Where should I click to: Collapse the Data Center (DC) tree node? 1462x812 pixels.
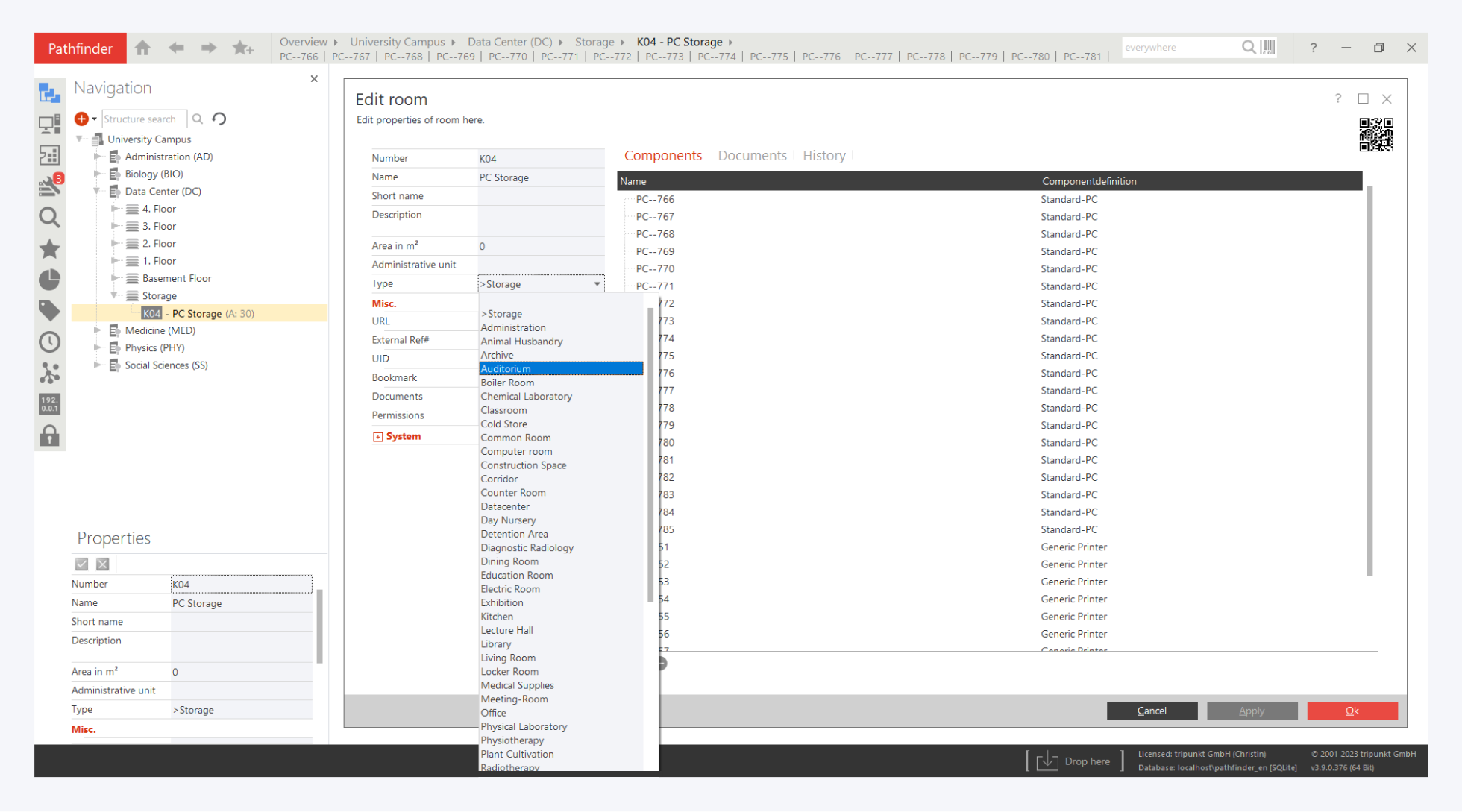coord(97,192)
